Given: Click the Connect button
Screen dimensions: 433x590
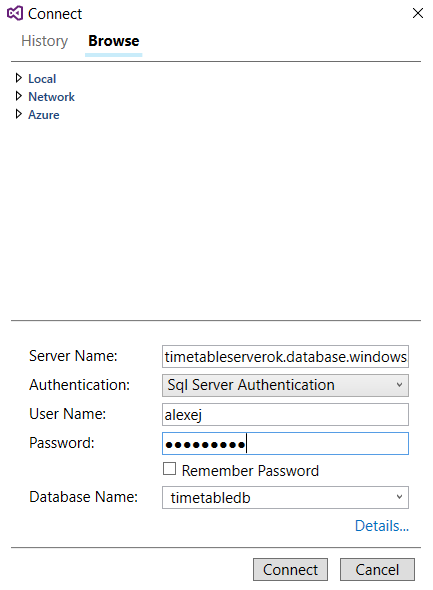Looking at the screenshot, I should 290,569.
